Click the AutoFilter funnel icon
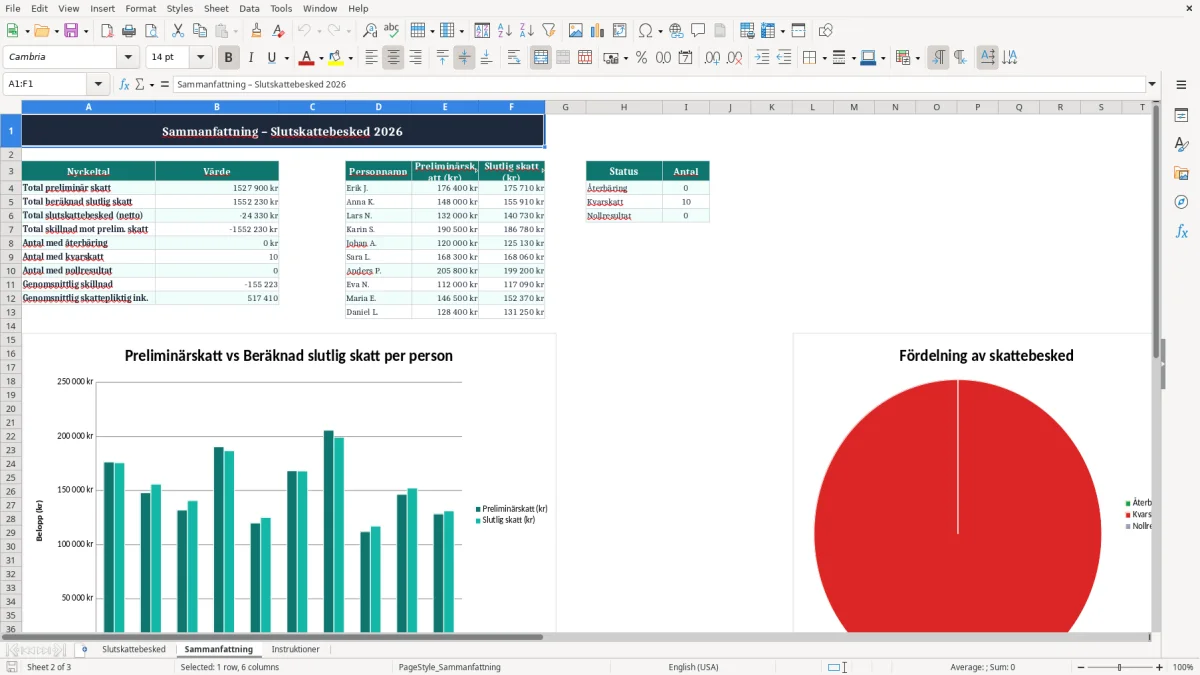 548,31
